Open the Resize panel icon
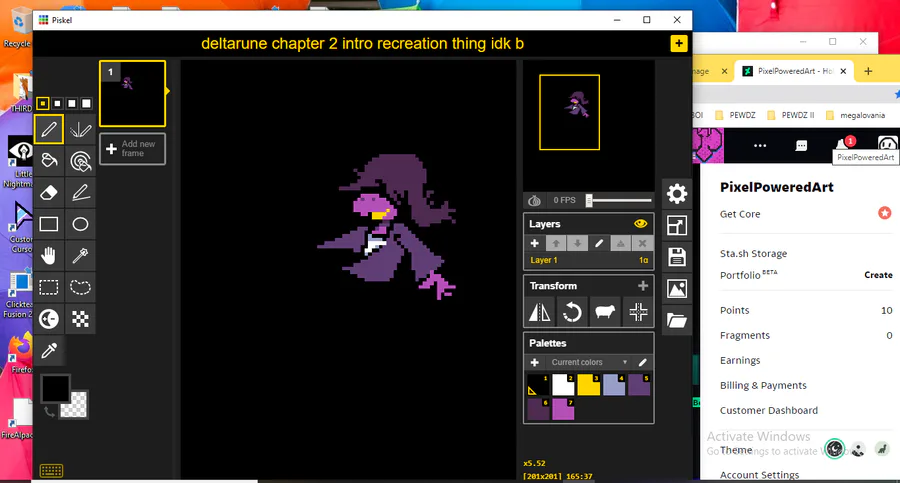 pos(677,225)
